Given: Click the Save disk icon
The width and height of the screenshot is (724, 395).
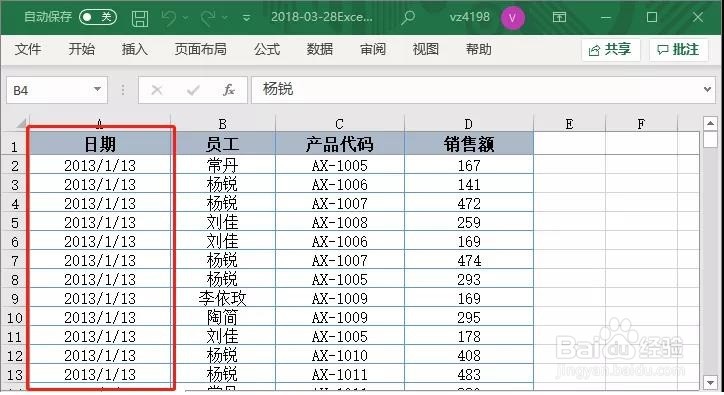Looking at the screenshot, I should pyautogui.click(x=140, y=18).
